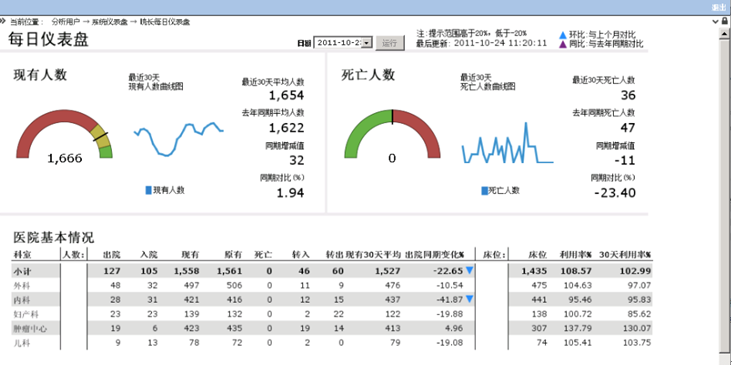The image size is (732, 365).
Task: Click the value 47 under 去年同期死亡人数
Action: pos(627,127)
